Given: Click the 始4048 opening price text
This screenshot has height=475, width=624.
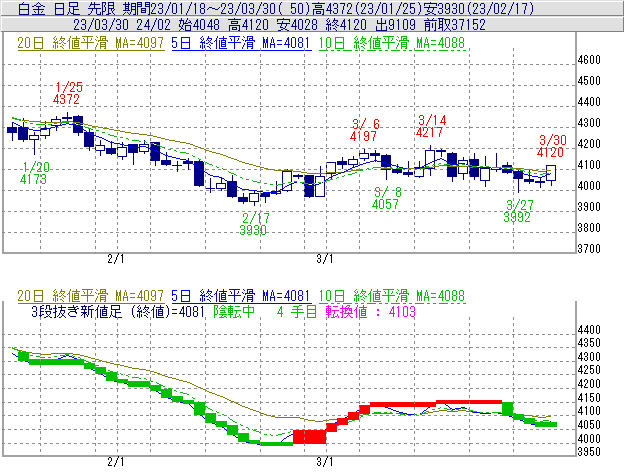Looking at the screenshot, I should [199, 25].
